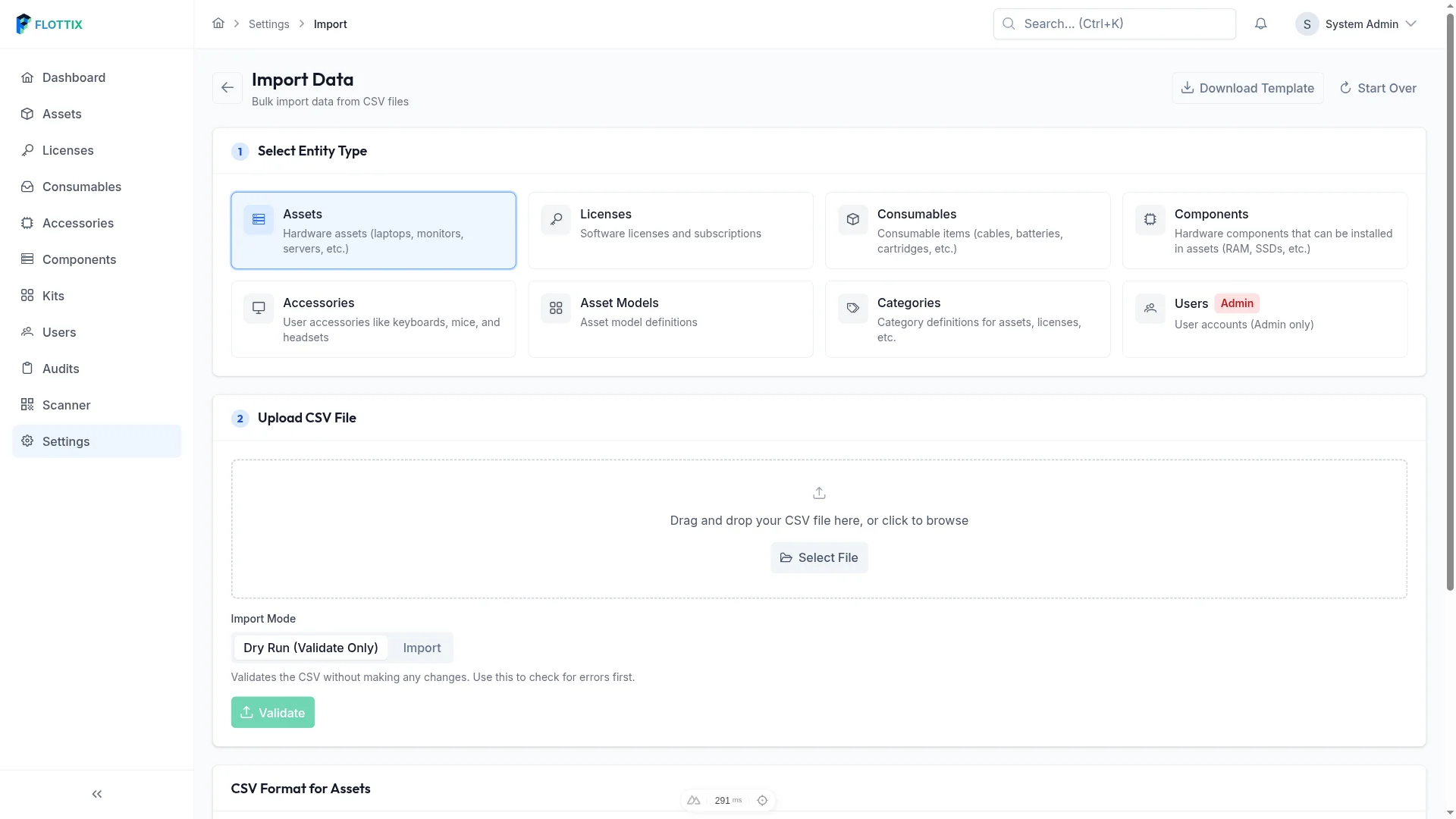
Task: Click the System Admin avatar
Action: (1307, 24)
